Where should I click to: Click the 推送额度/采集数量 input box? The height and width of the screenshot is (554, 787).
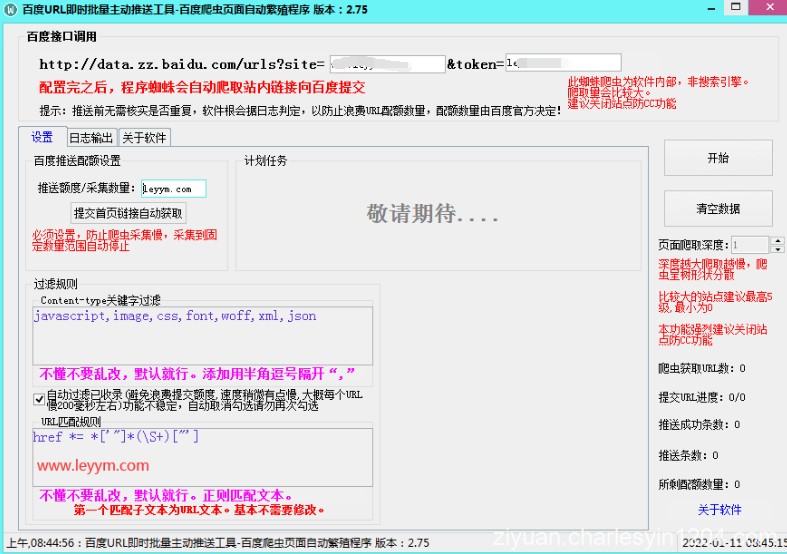point(173,188)
